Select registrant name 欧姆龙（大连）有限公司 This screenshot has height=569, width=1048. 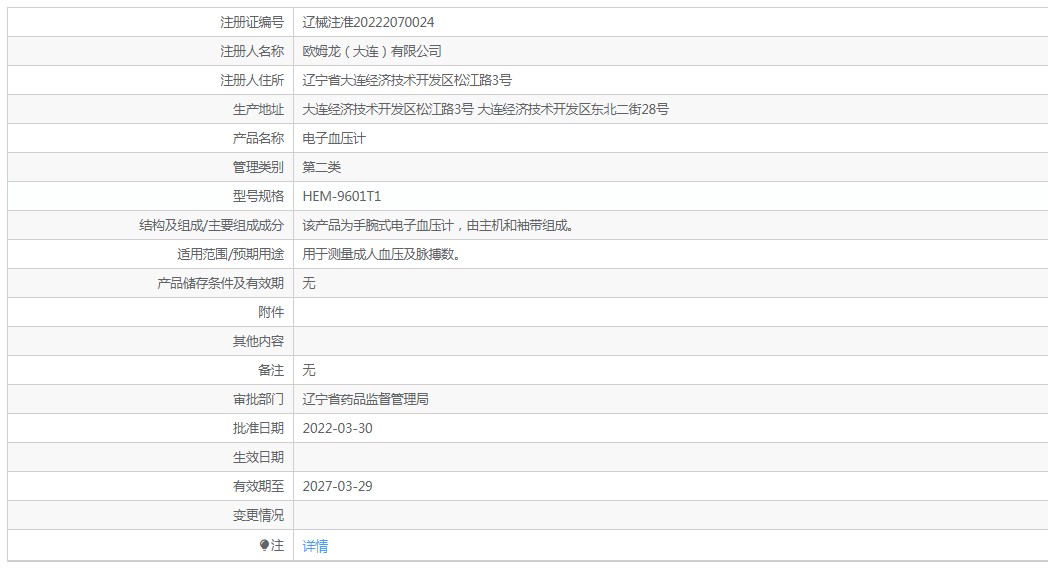tap(372, 51)
